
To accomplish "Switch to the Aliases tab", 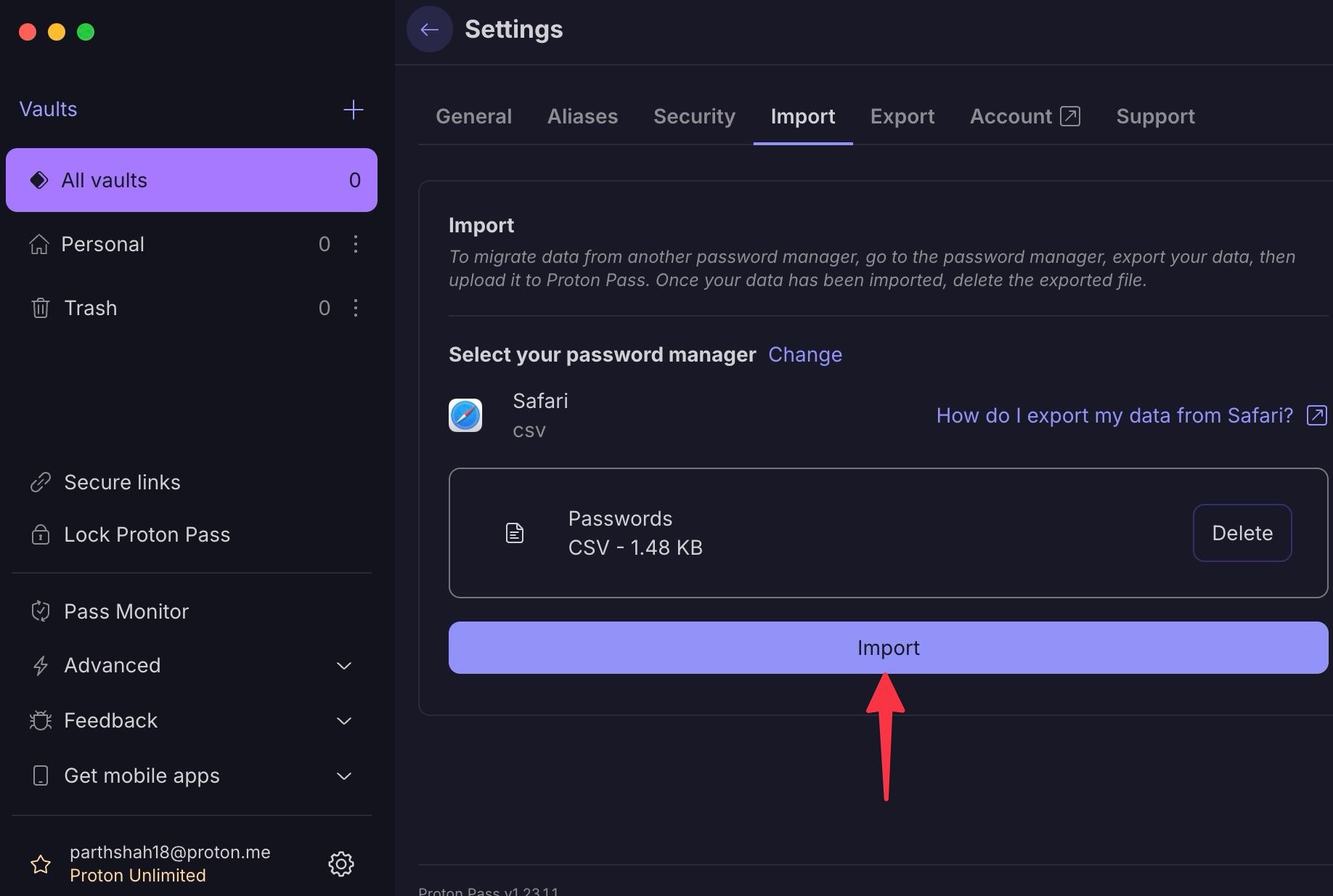I will coord(582,116).
